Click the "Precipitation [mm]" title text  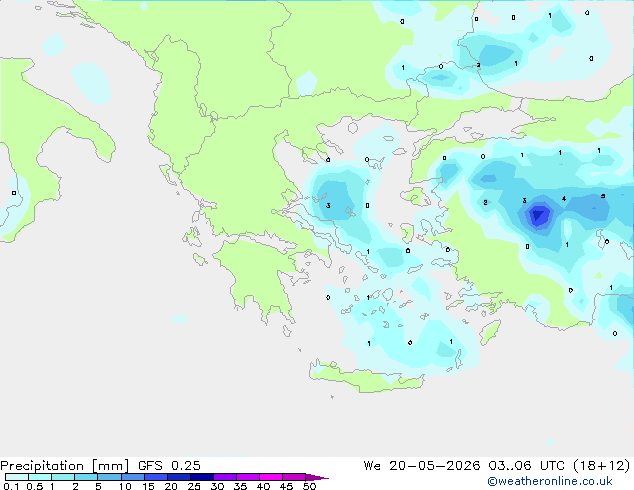pyautogui.click(x=65, y=466)
